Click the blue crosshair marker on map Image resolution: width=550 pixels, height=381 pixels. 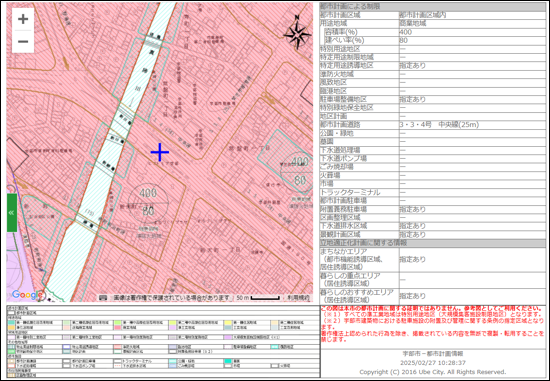(160, 152)
